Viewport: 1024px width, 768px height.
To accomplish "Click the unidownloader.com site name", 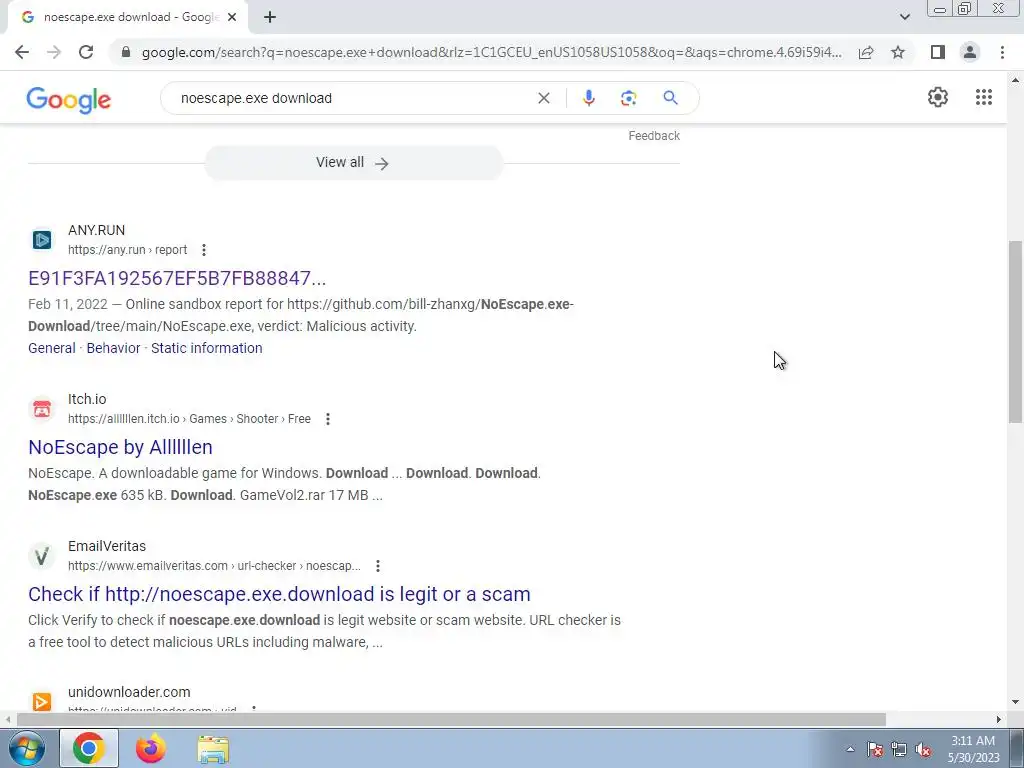I will point(129,692).
